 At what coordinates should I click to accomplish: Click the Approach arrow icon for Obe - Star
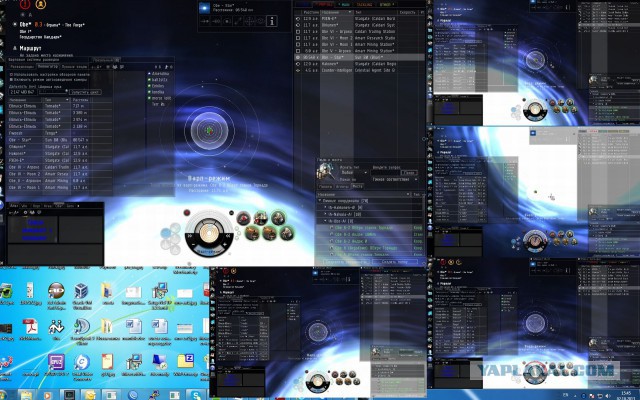(x=205, y=21)
